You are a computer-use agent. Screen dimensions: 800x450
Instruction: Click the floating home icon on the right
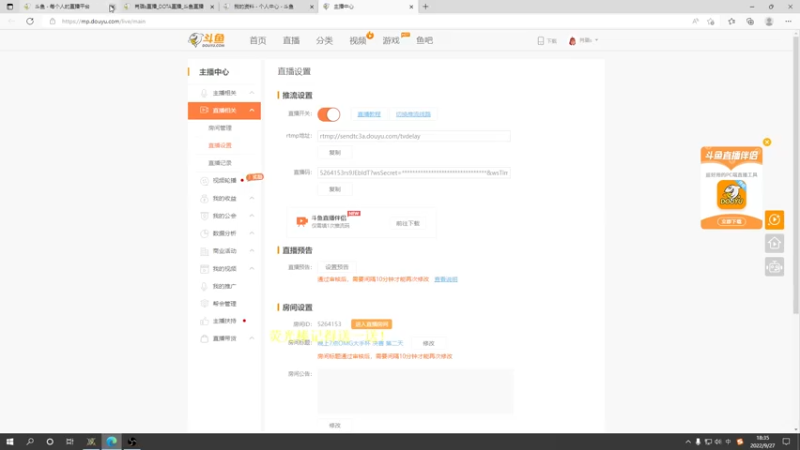[x=774, y=243]
